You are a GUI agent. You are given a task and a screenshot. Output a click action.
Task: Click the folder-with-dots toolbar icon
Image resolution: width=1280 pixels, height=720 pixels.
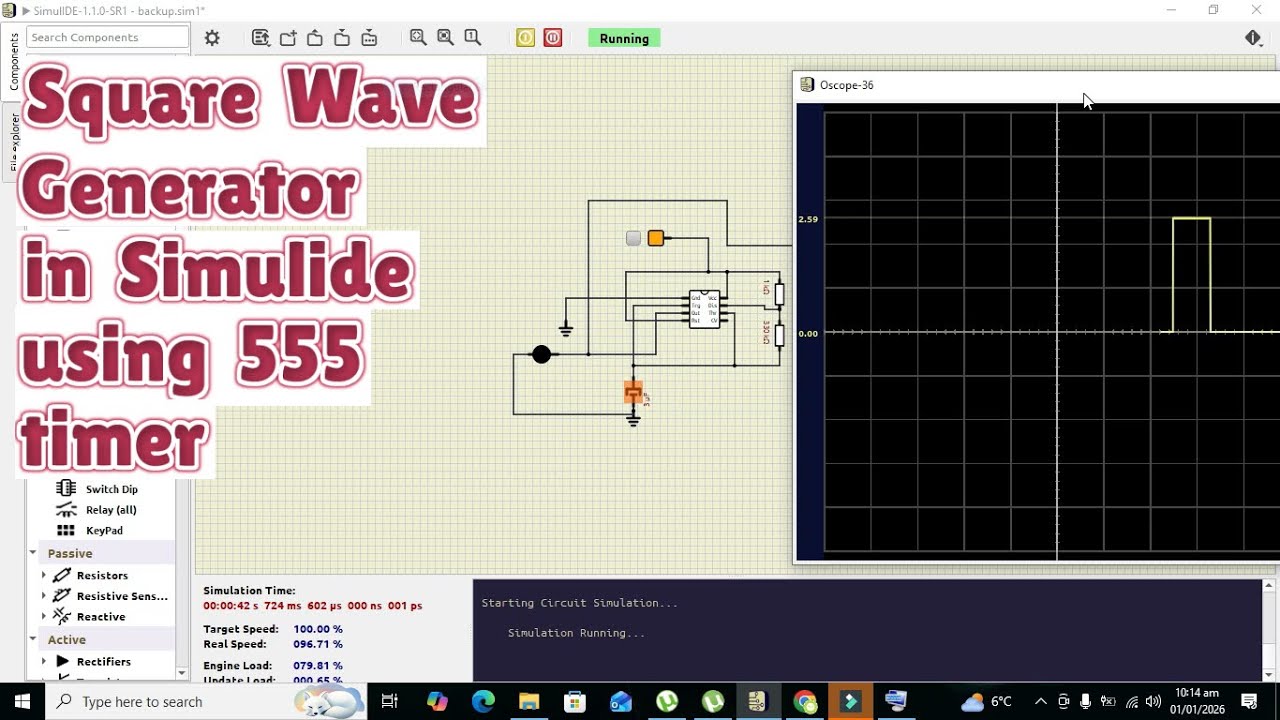(369, 38)
